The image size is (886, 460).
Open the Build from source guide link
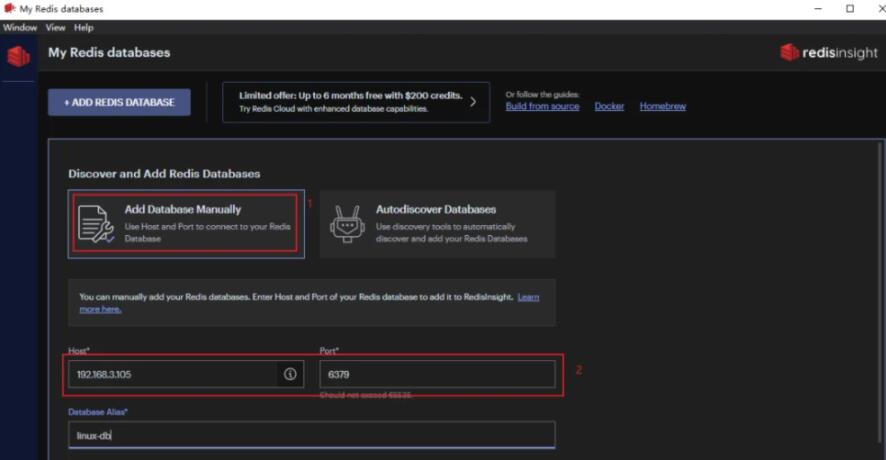click(542, 106)
